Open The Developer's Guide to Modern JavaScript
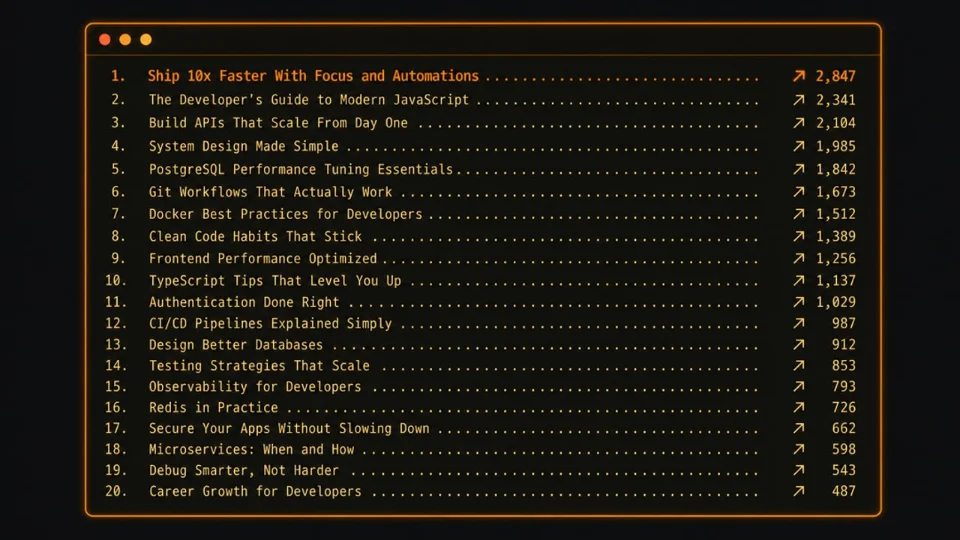The height and width of the screenshot is (540, 960). coord(309,100)
